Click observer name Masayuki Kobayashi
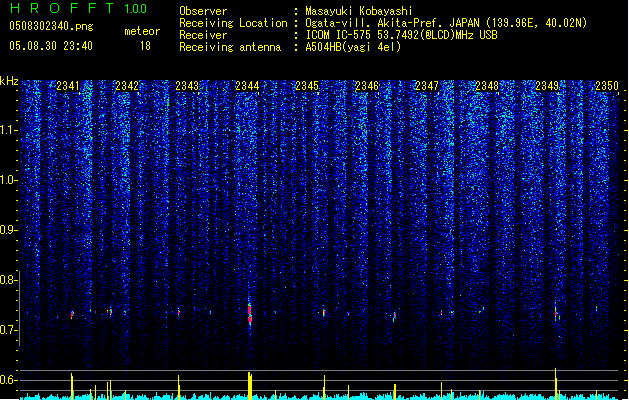Screen dimensions: 629x400 click(x=358, y=11)
